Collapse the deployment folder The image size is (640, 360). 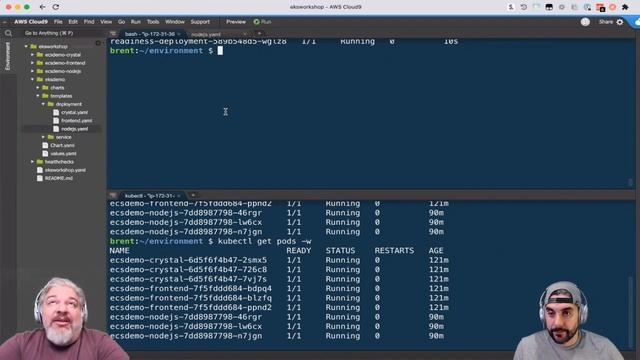click(x=43, y=104)
